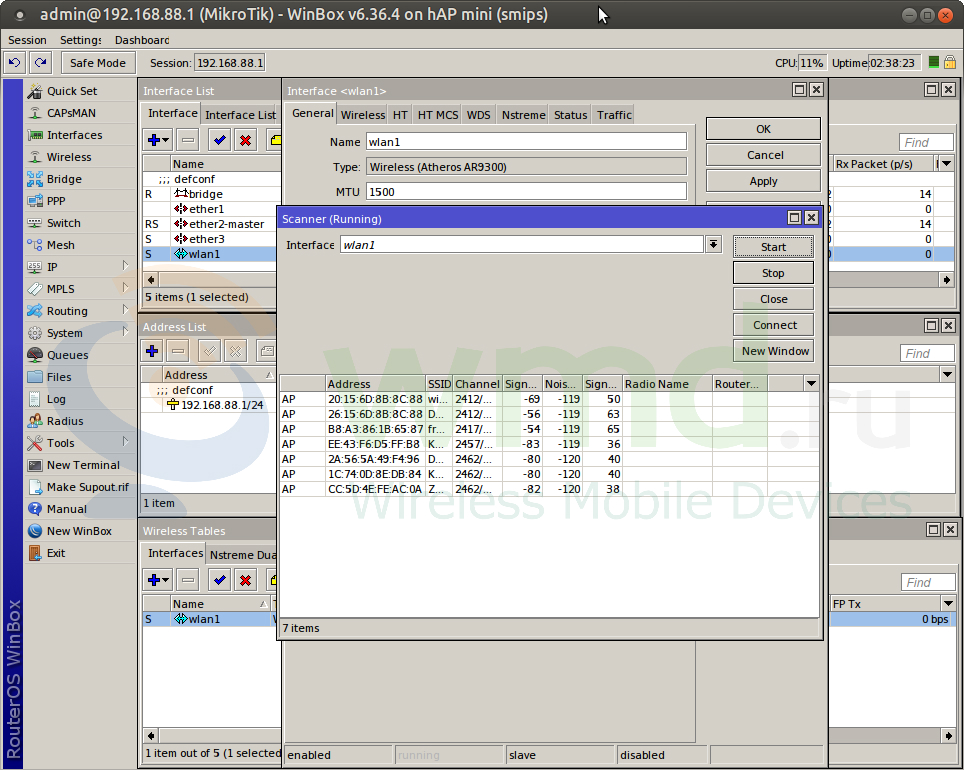Switch to Status tab
The height and width of the screenshot is (770, 964).
point(571,115)
